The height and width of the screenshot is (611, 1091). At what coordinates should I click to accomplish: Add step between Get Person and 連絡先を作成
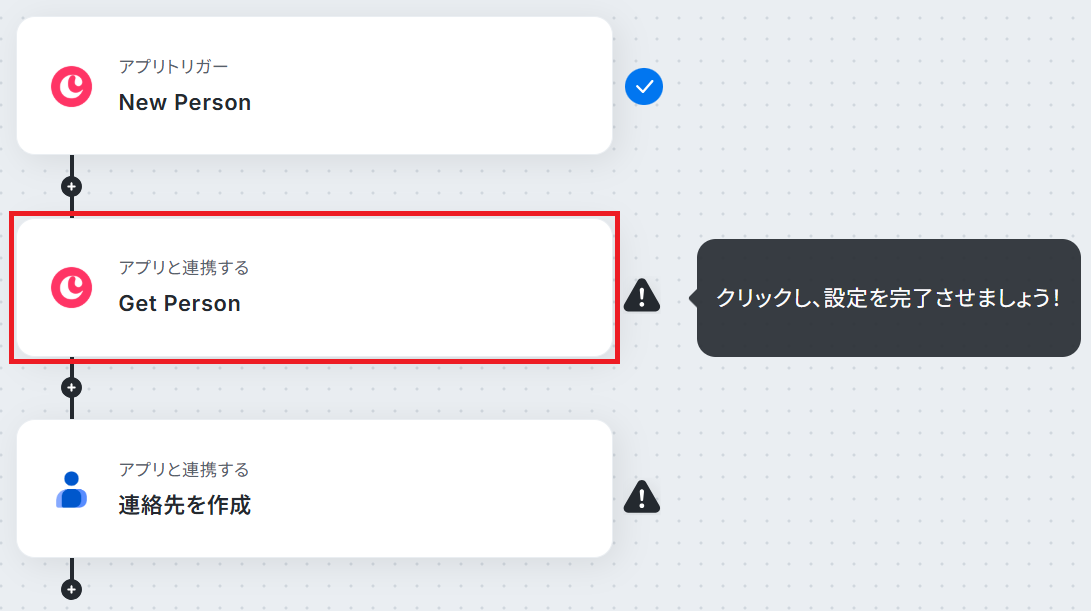coord(71,387)
